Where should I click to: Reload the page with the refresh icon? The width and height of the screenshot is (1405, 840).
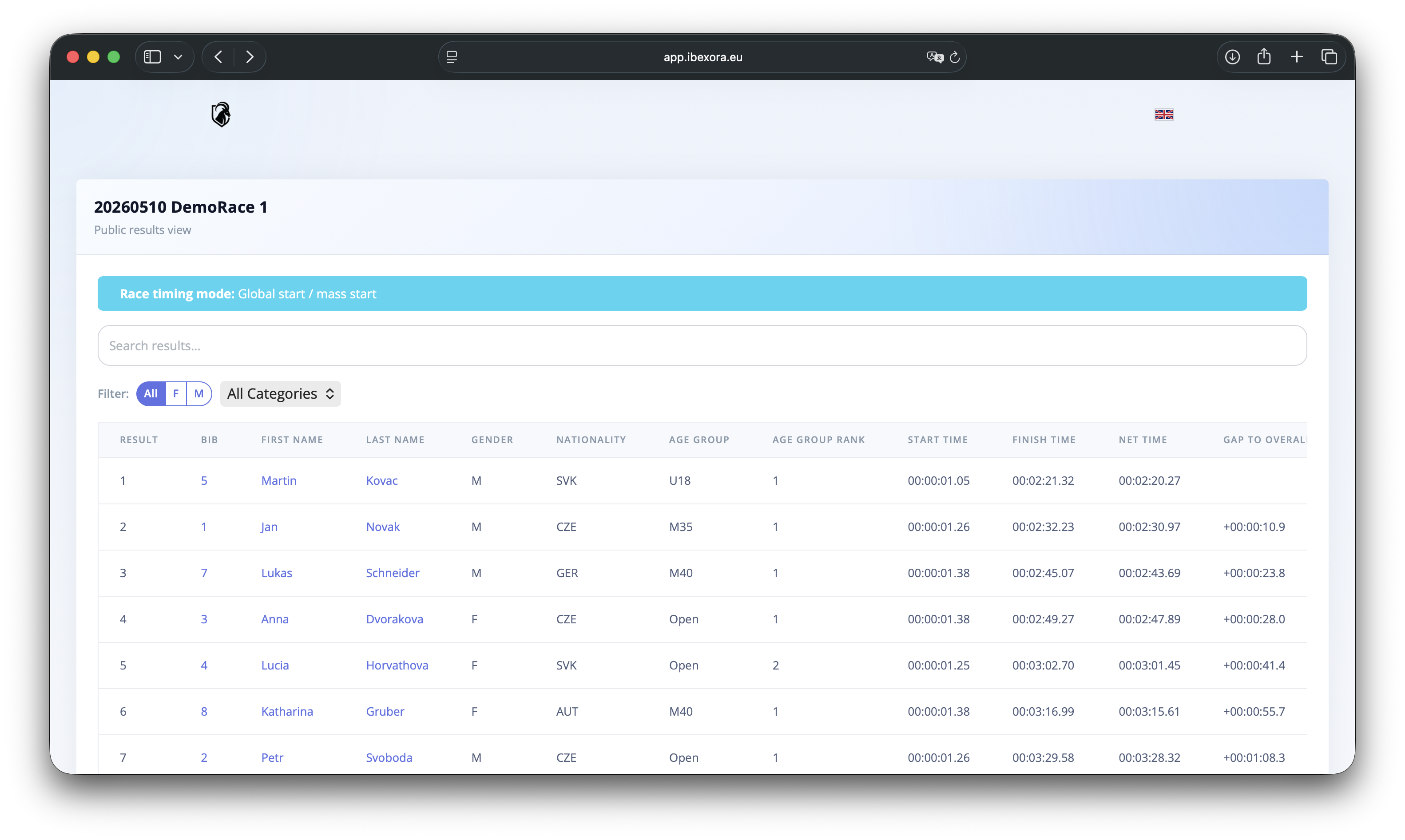[955, 57]
